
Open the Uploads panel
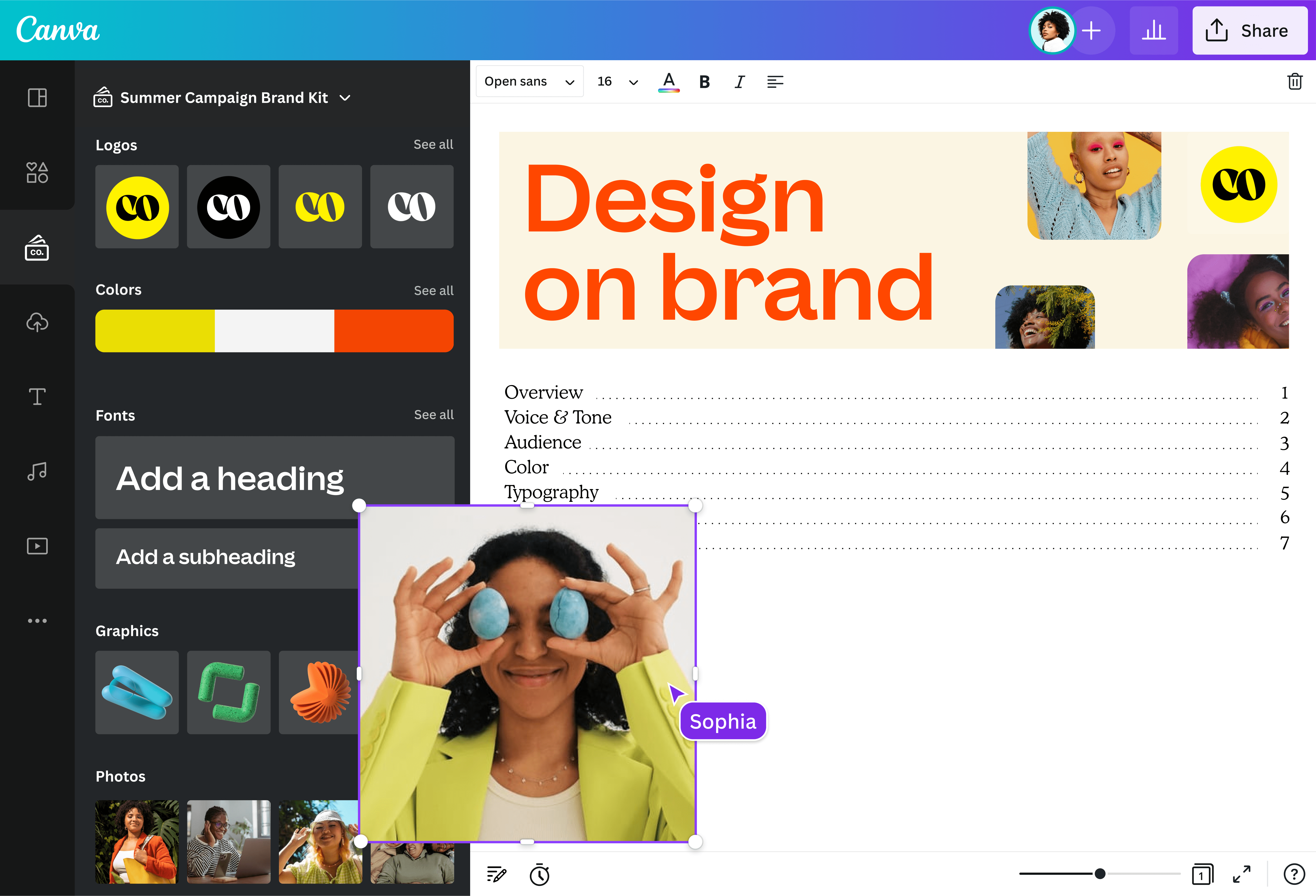click(x=37, y=323)
